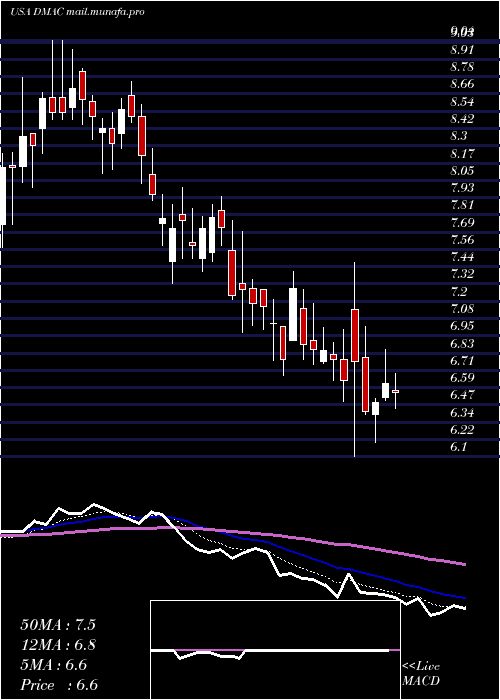Click the 6.59 price axis label
This screenshot has width=500, height=700.
pyautogui.click(x=462, y=378)
